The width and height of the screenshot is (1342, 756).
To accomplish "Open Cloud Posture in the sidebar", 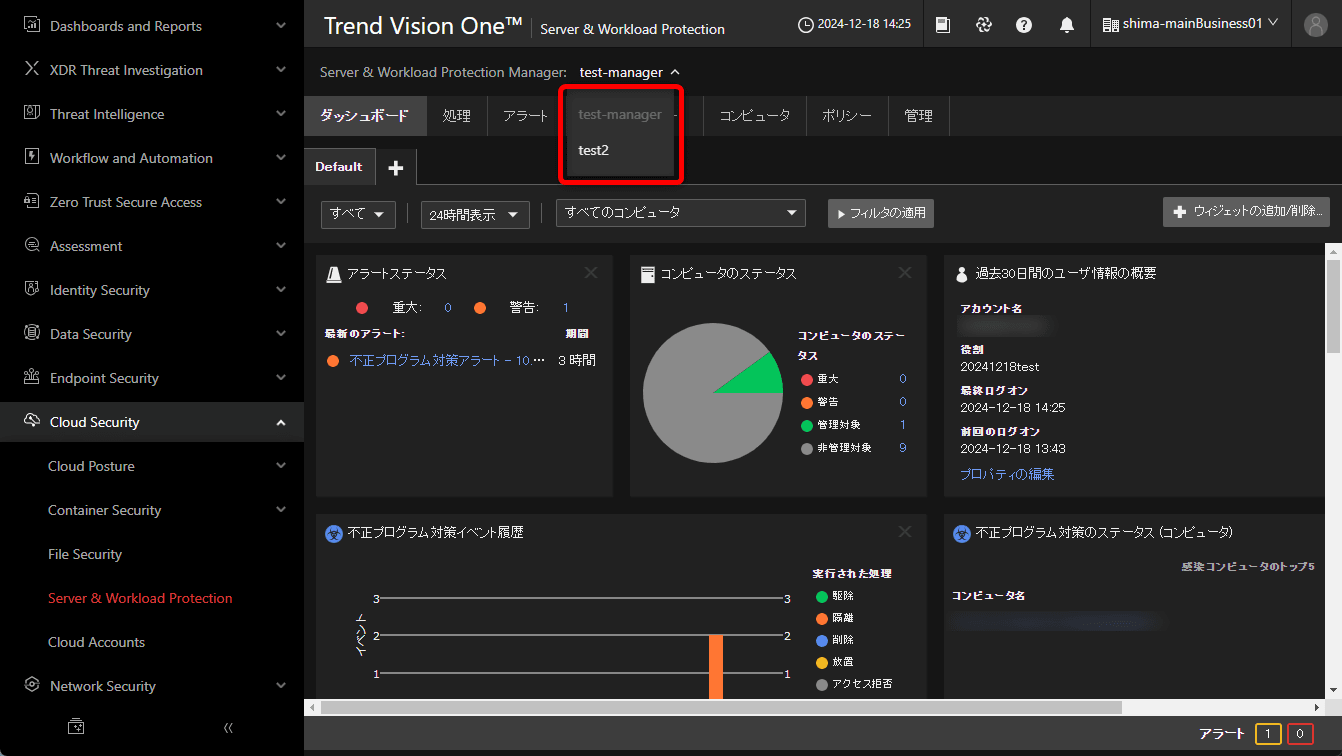I will [x=91, y=466].
